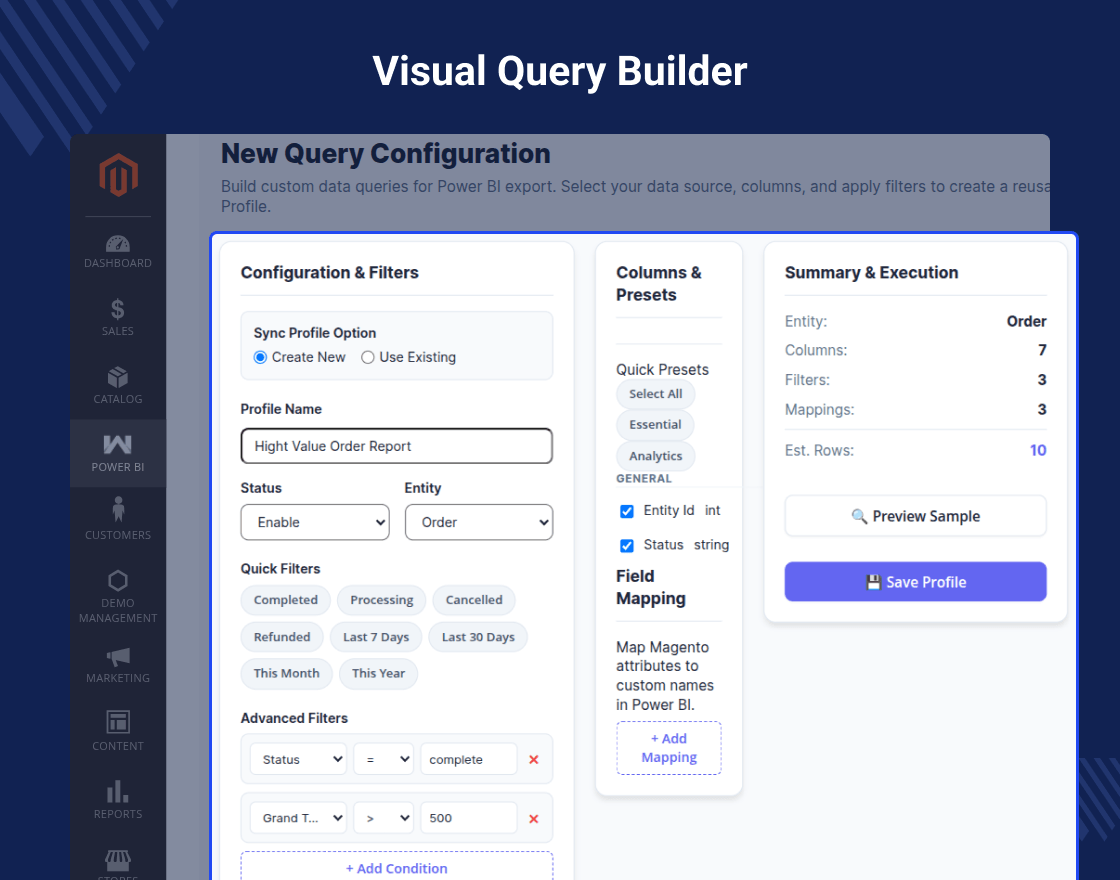
Task: Open the Grand T... field dropdown
Action: pos(299,818)
